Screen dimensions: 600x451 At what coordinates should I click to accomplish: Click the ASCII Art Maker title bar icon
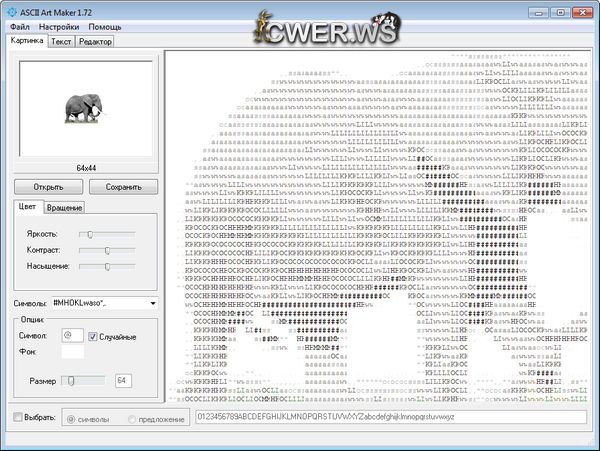pos(12,12)
